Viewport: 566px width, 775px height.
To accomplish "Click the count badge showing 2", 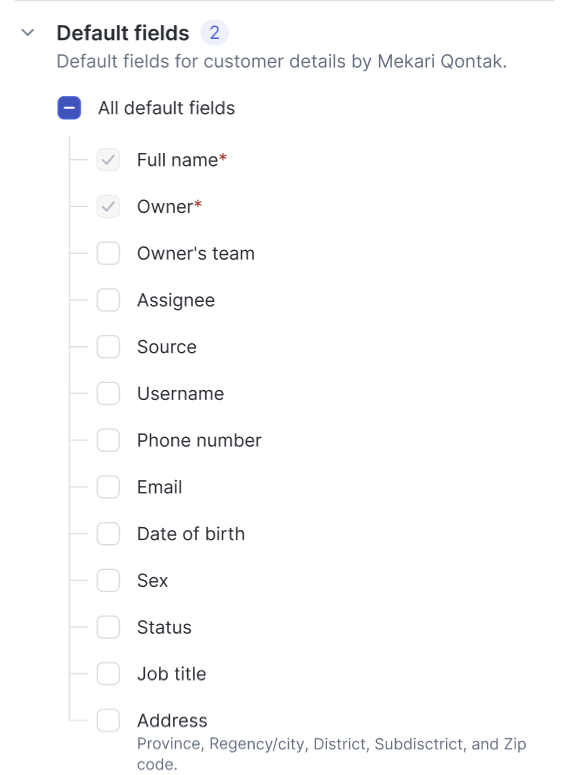I will [214, 33].
